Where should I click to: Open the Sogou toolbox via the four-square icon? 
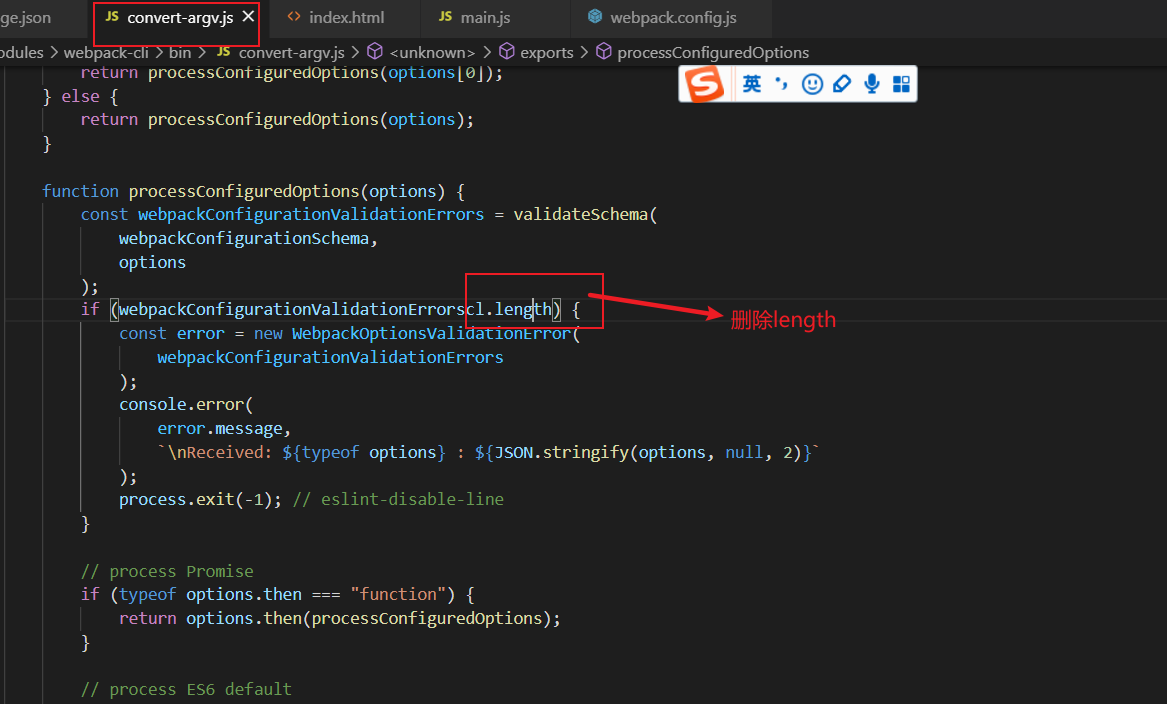[x=901, y=84]
